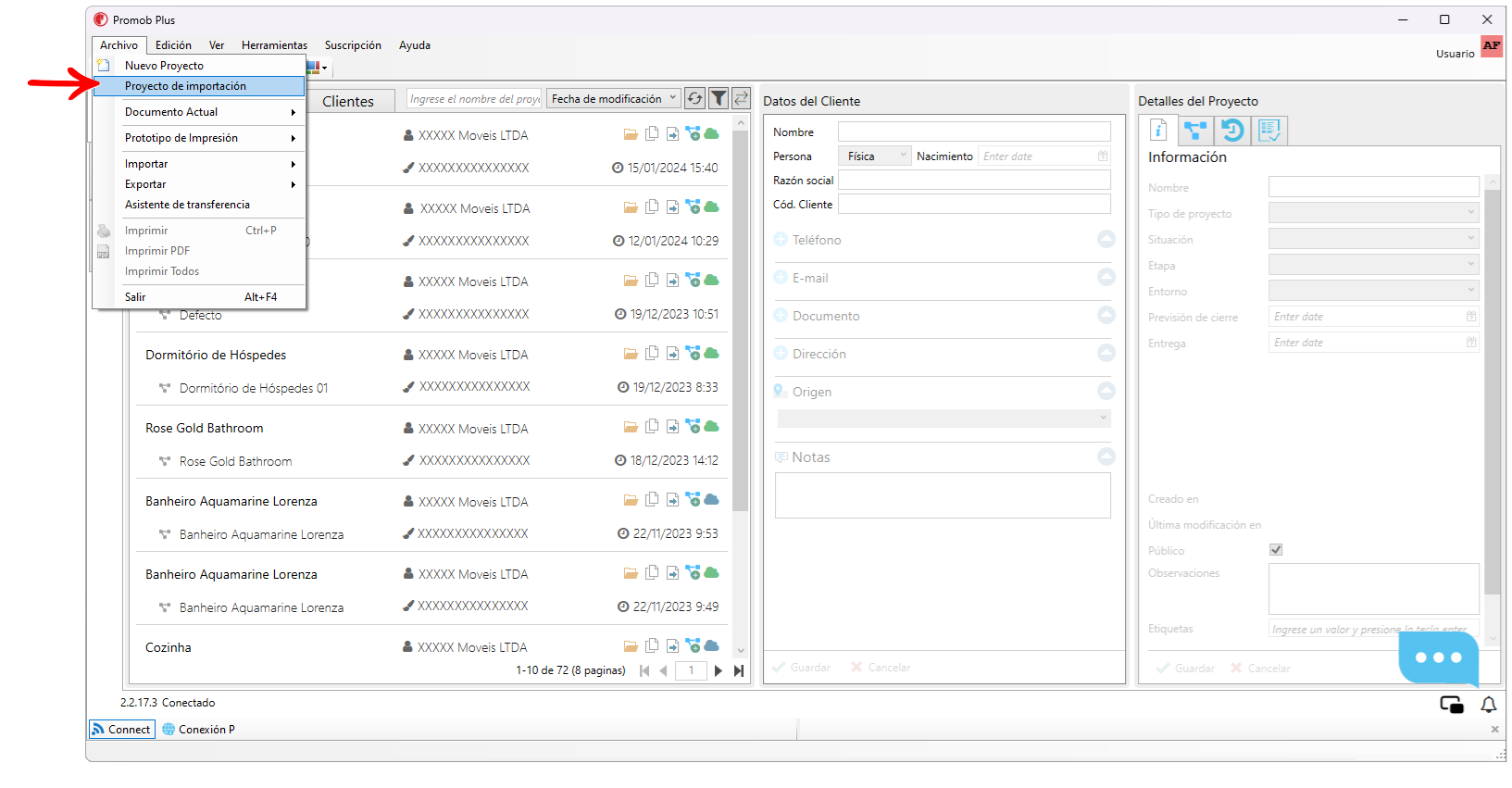Select Nuevo Proyecto from Archivo menu
Image resolution: width=1512 pixels, height=788 pixels.
[x=199, y=66]
